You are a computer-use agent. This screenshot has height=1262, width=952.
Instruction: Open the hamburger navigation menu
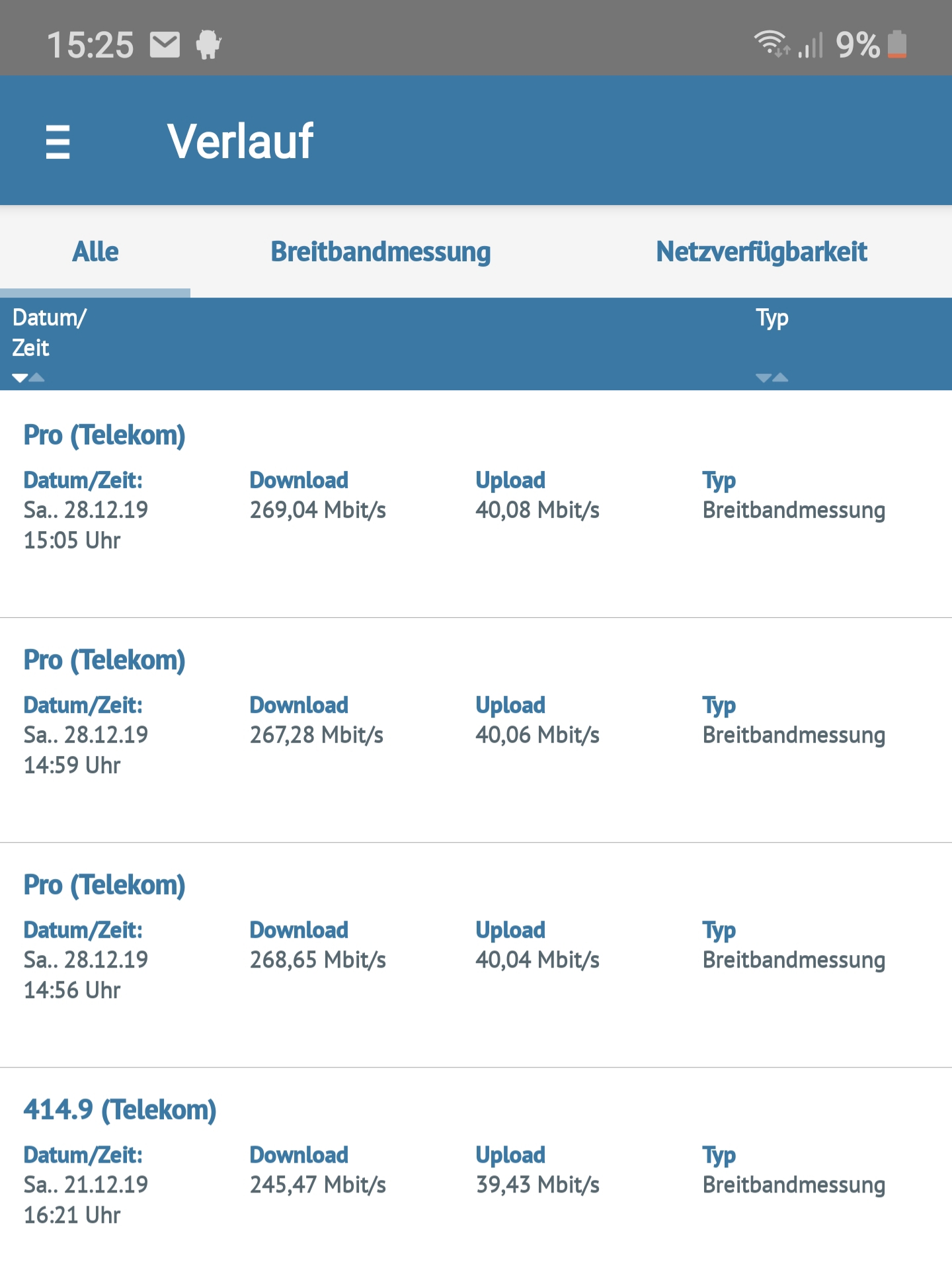click(58, 142)
